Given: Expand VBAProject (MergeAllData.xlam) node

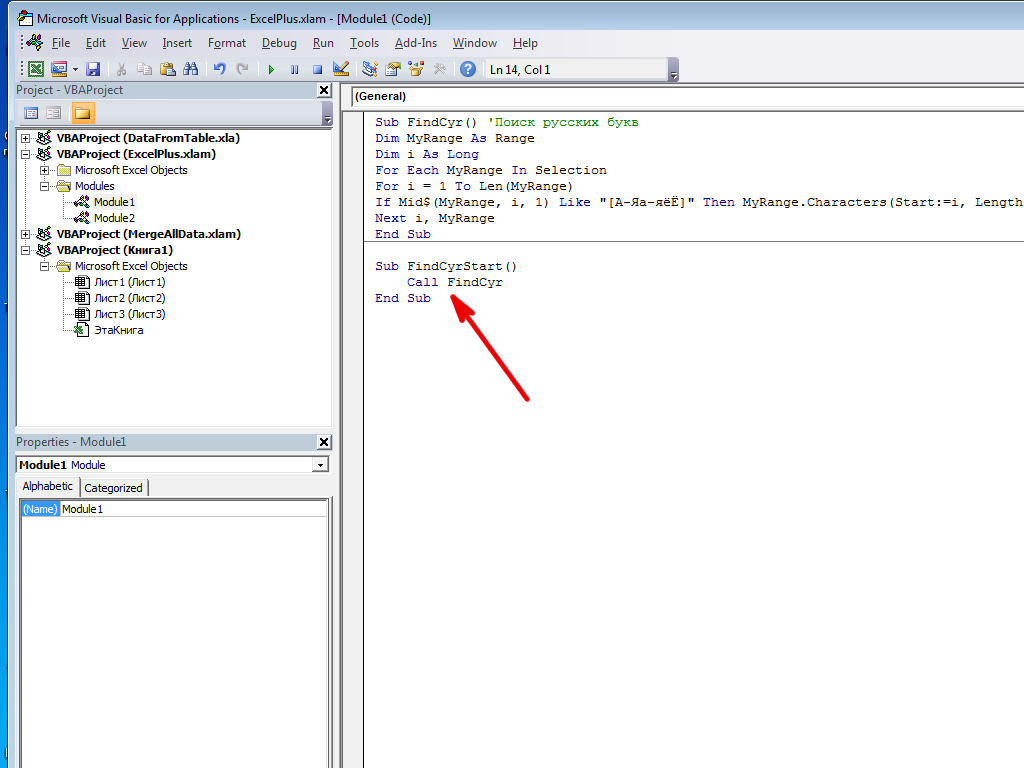Looking at the screenshot, I should click(25, 234).
